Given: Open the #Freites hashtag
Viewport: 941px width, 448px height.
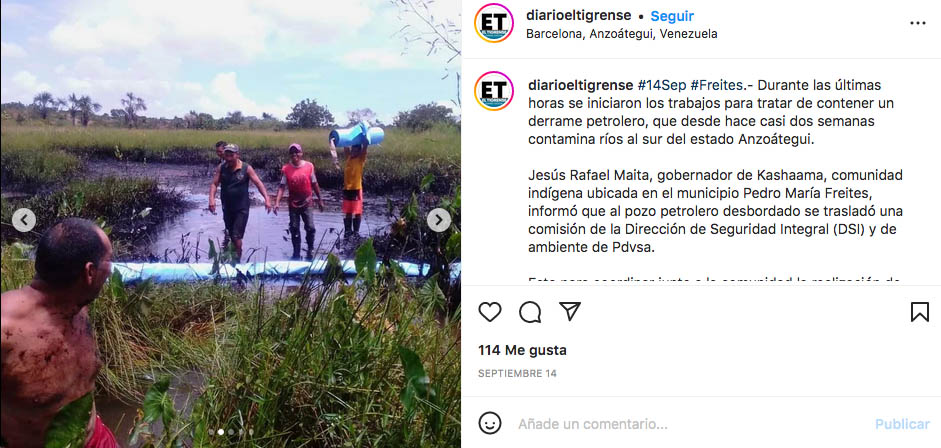Looking at the screenshot, I should coord(717,85).
